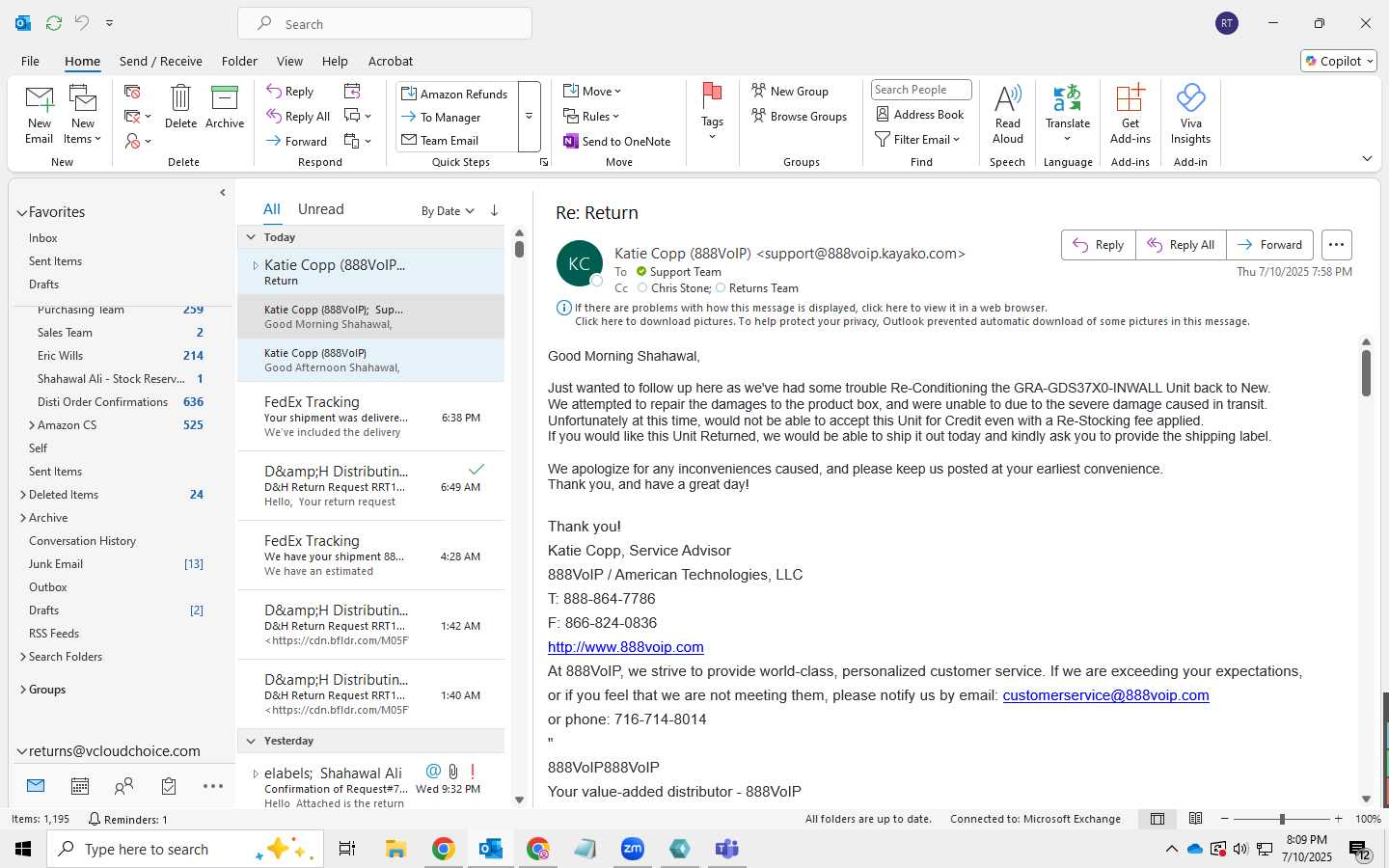Open the Send / Receive tab

(161, 61)
